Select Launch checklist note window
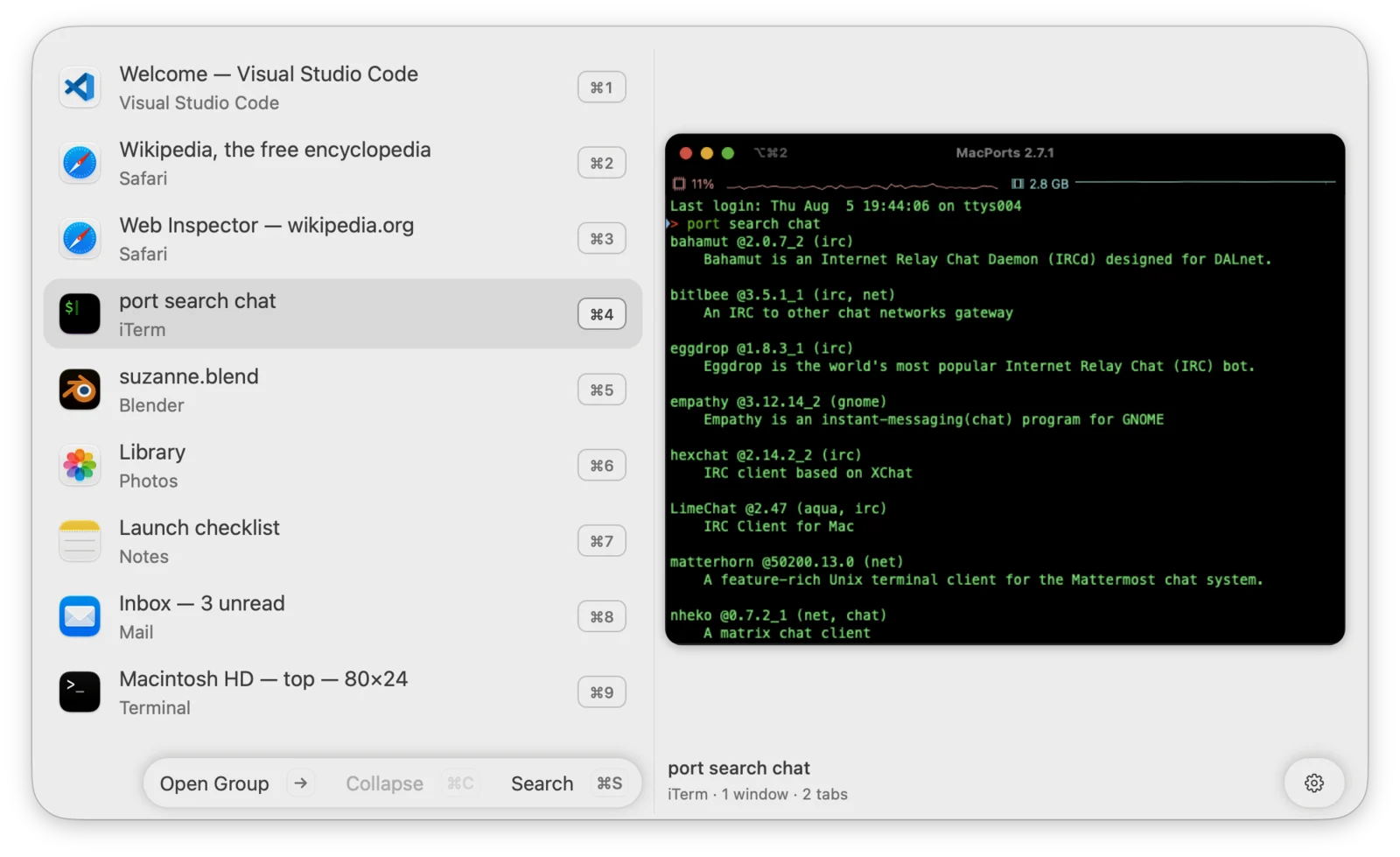The image size is (1400, 857). (x=342, y=541)
